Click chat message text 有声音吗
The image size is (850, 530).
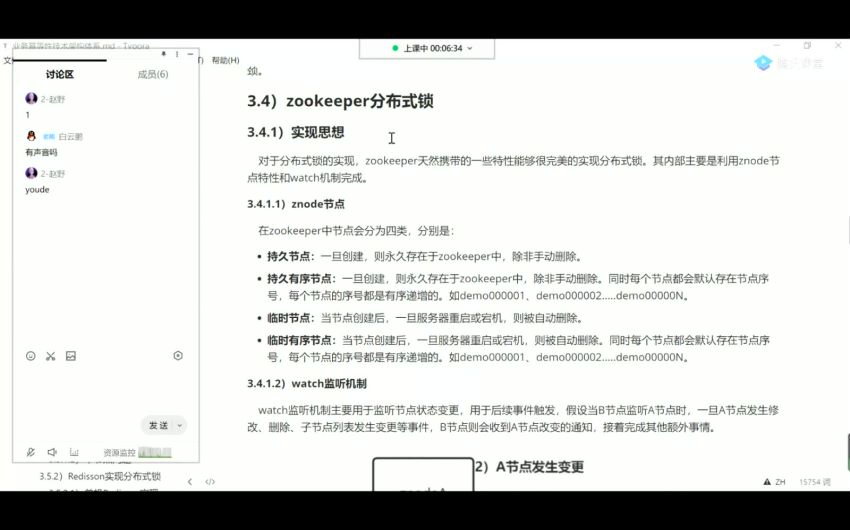click(x=41, y=152)
